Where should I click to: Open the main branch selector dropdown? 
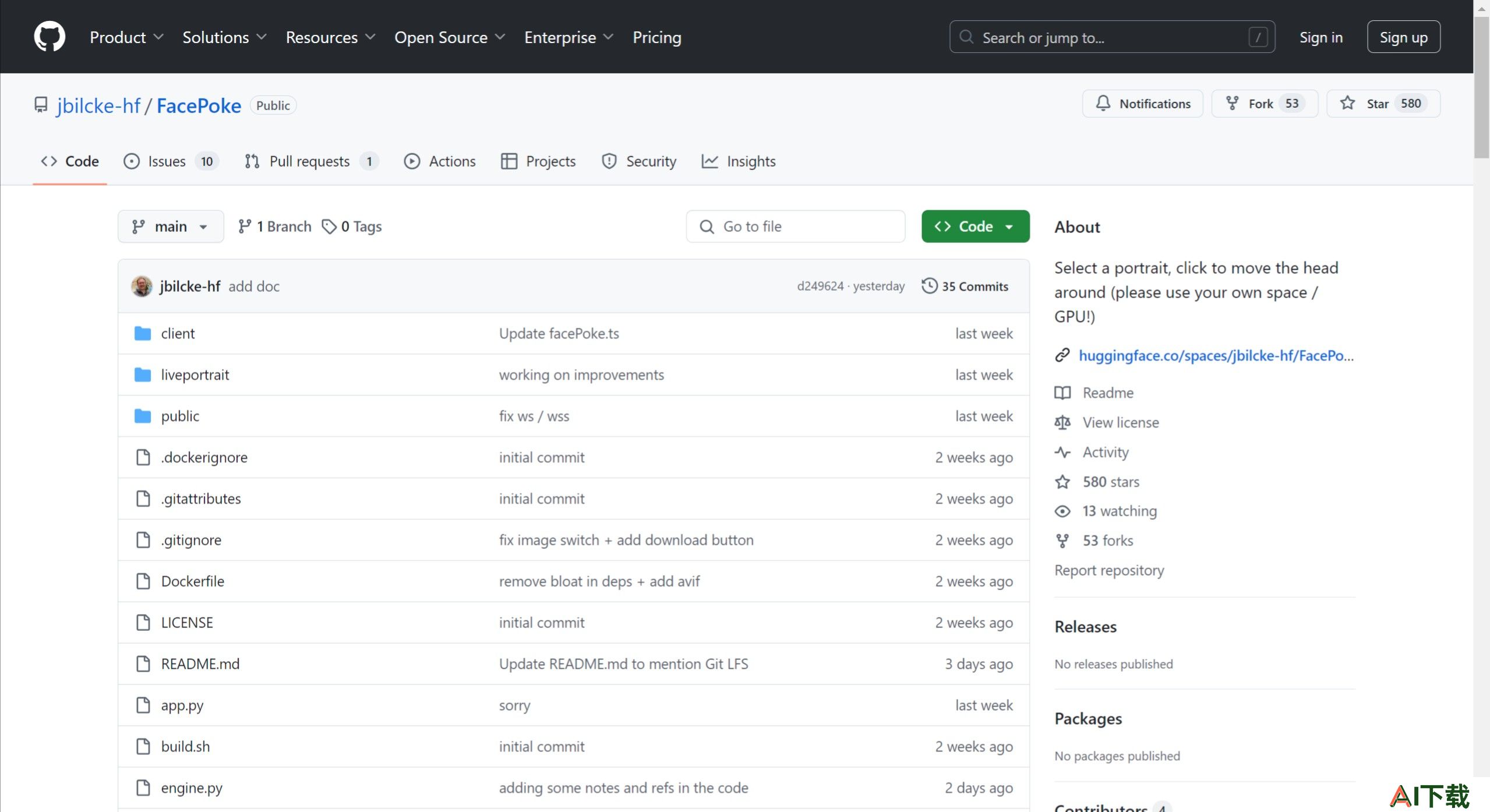tap(171, 226)
